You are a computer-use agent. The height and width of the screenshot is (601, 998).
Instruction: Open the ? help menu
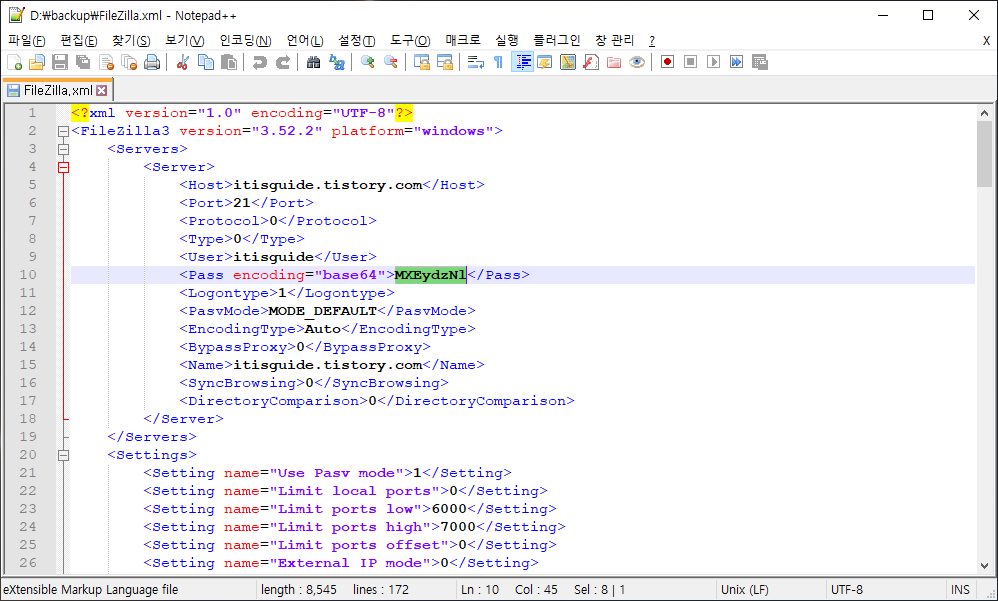coord(652,41)
